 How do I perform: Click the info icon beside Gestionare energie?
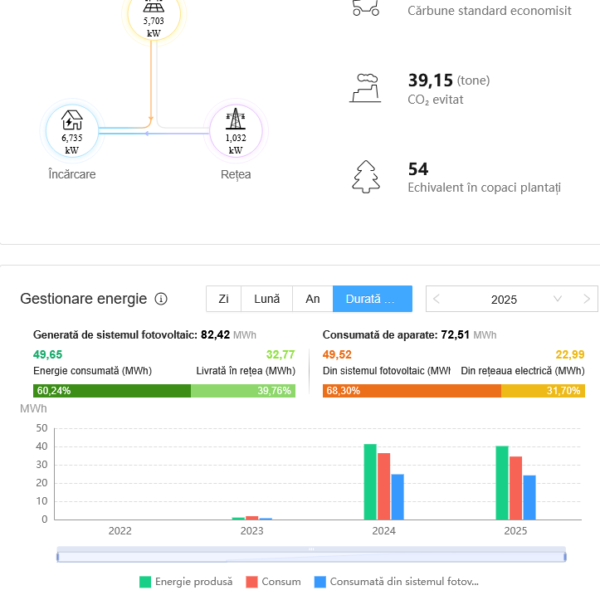click(x=161, y=299)
